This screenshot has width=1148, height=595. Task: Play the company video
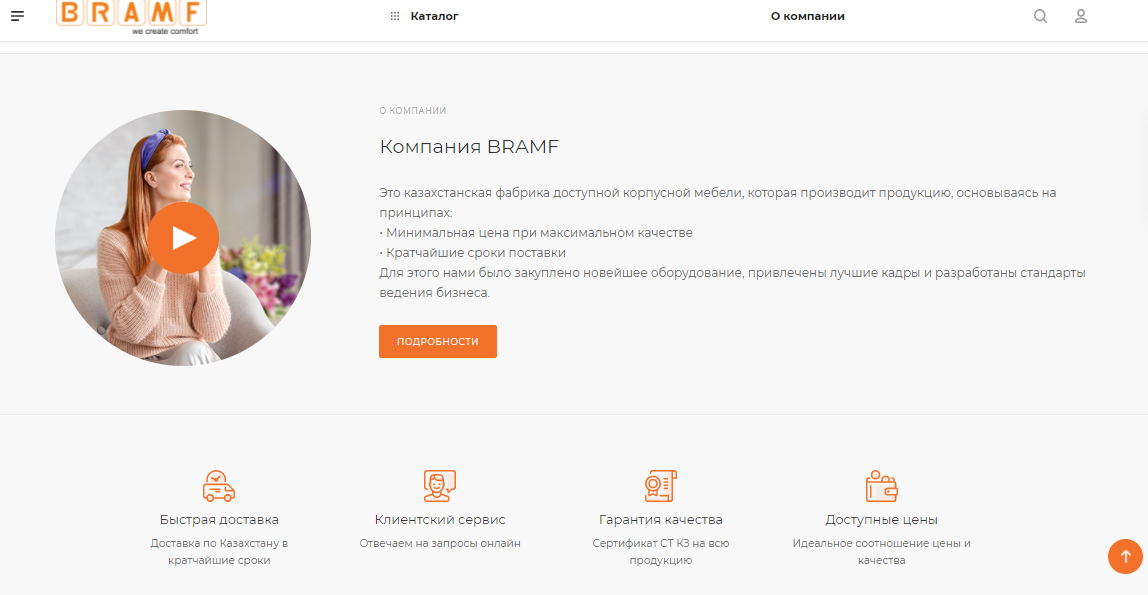183,238
